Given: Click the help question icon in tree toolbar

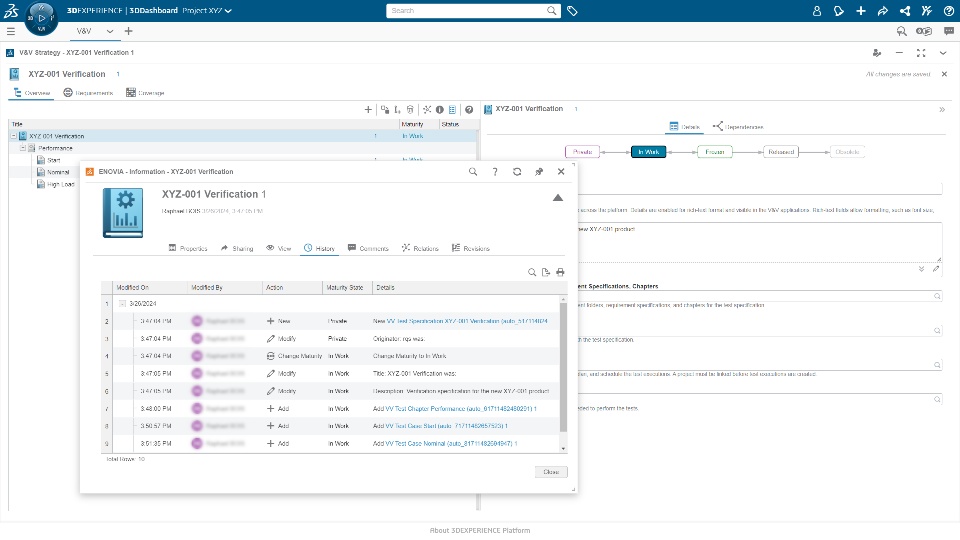Looking at the screenshot, I should click(x=469, y=110).
